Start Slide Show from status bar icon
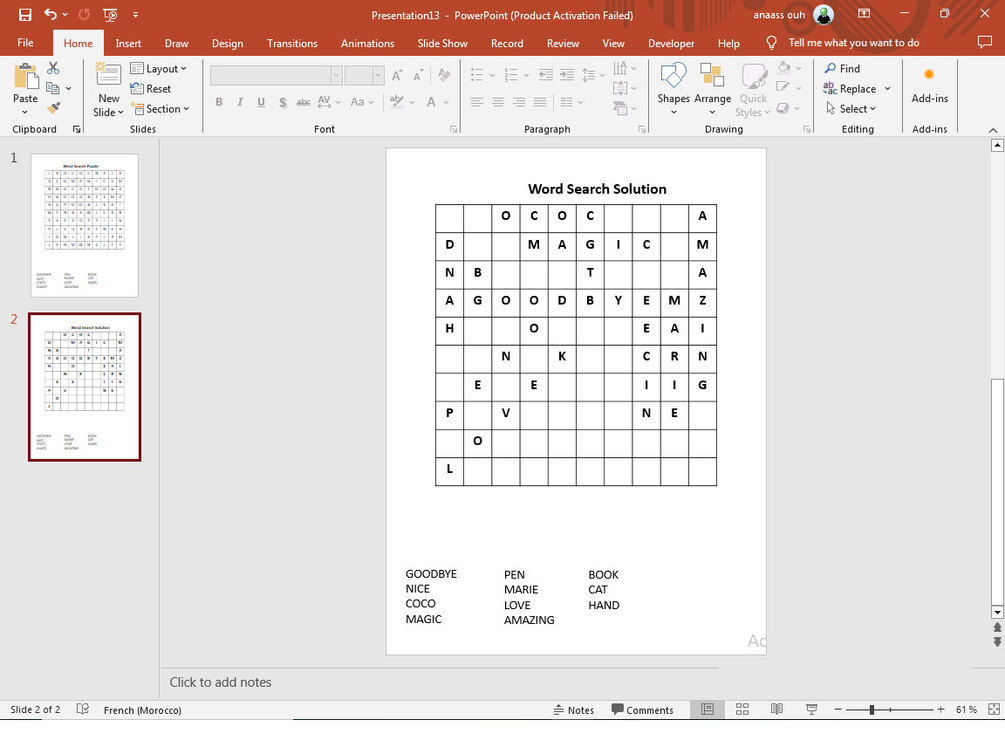The width and height of the screenshot is (1005, 754). [811, 709]
